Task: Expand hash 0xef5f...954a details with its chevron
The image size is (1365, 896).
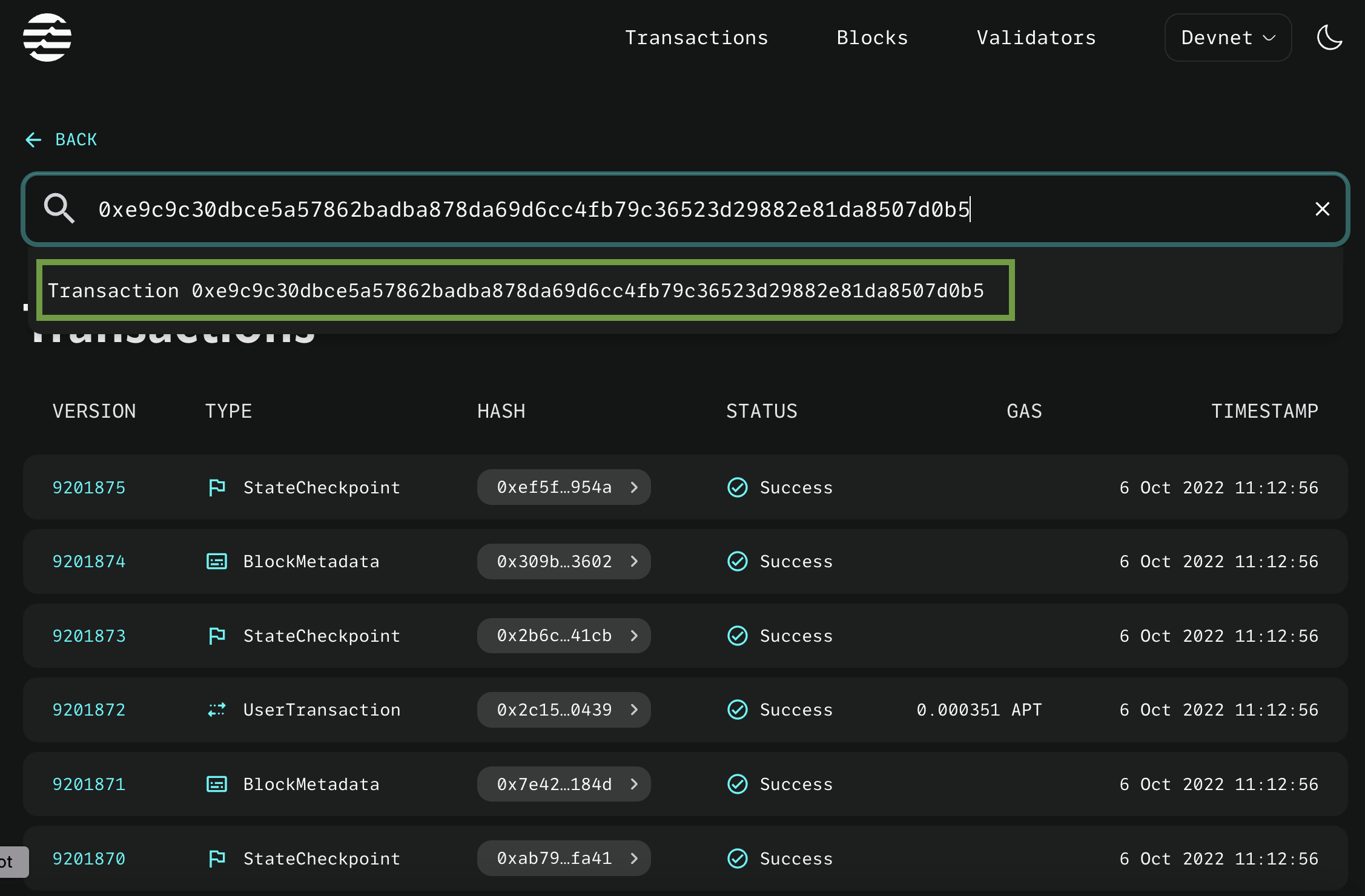Action: pyautogui.click(x=633, y=487)
